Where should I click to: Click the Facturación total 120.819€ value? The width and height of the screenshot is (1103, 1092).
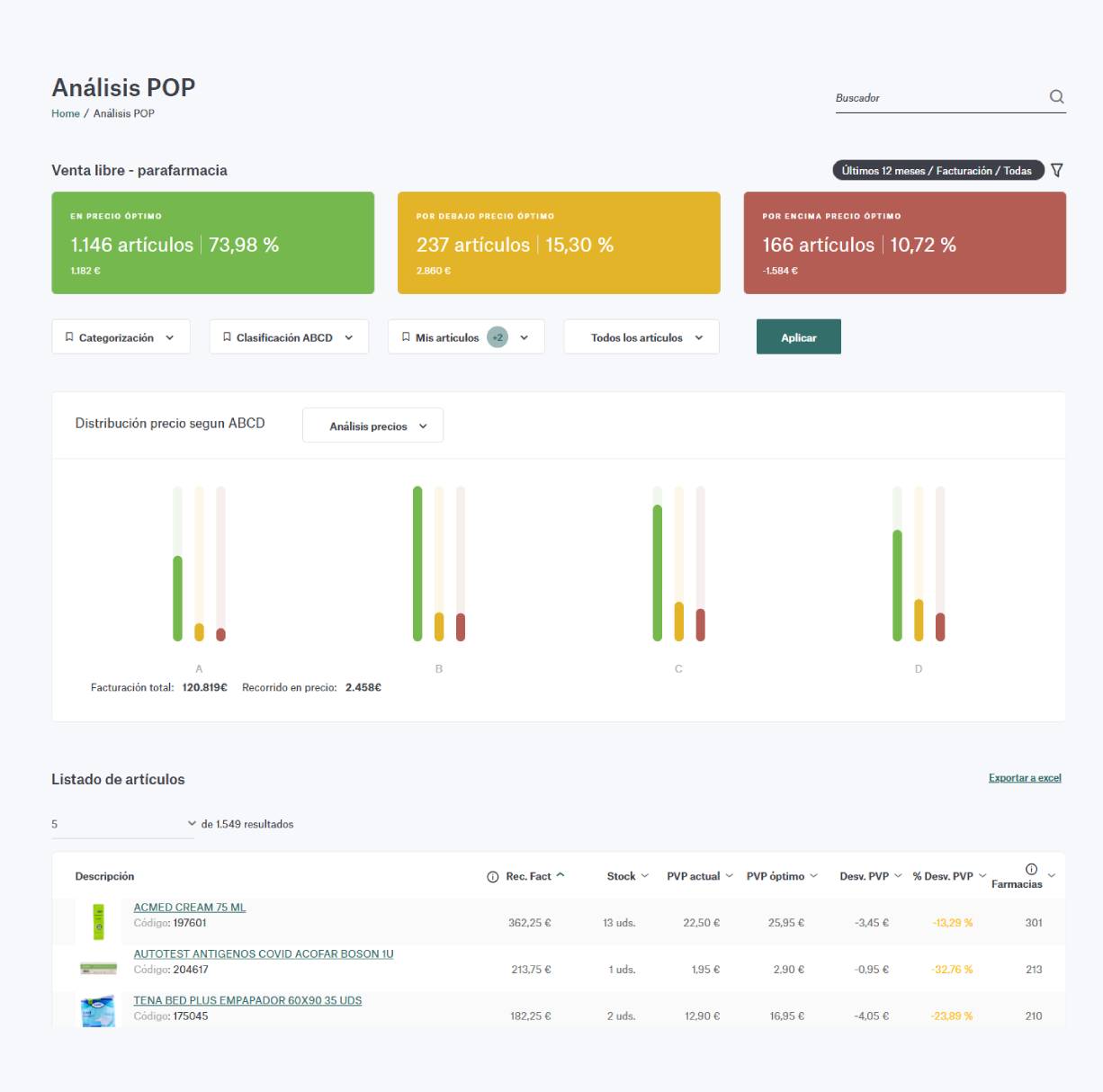tap(204, 687)
